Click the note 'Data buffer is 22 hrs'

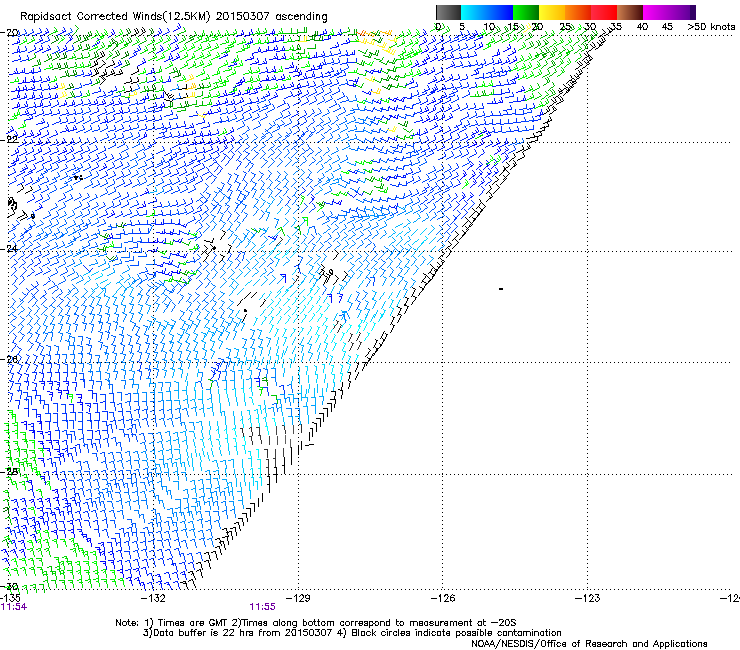pyautogui.click(x=203, y=633)
